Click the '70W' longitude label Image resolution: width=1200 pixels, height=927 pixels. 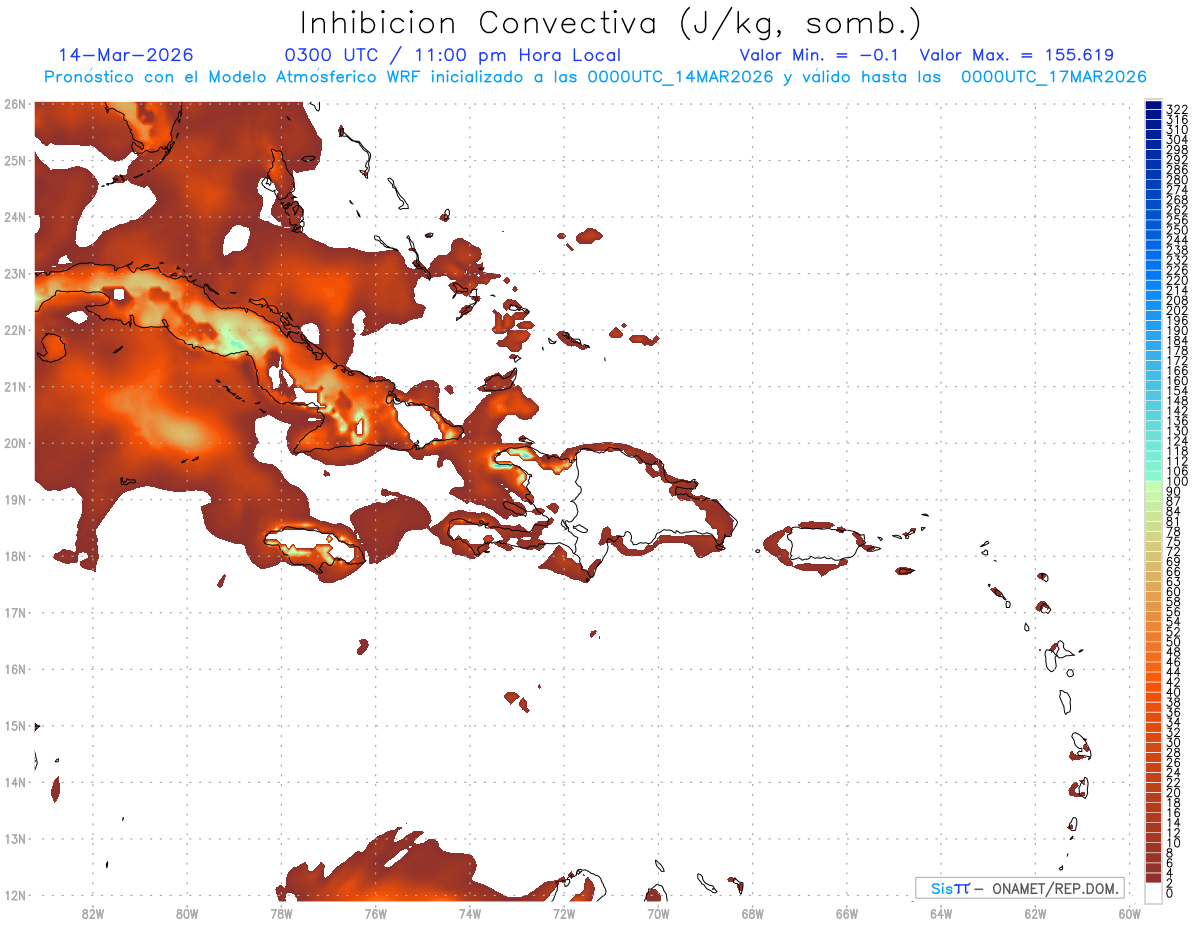[658, 913]
